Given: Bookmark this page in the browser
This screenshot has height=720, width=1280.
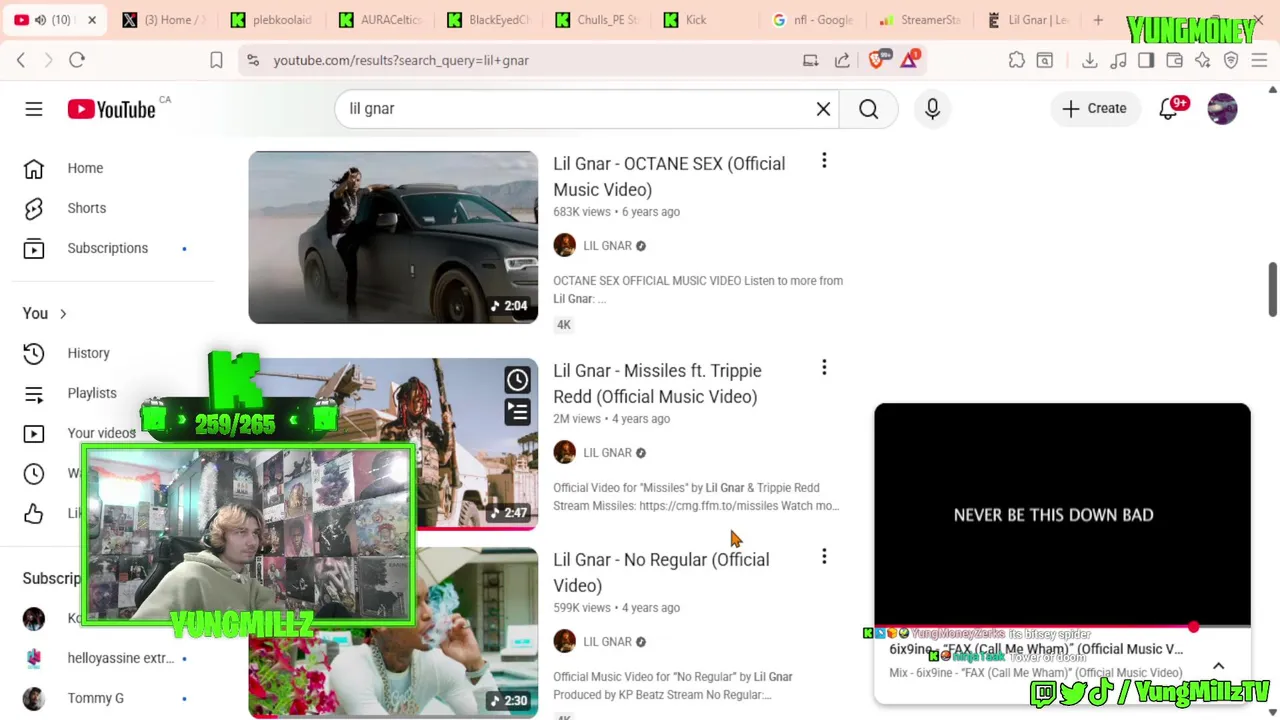Looking at the screenshot, I should (x=216, y=60).
